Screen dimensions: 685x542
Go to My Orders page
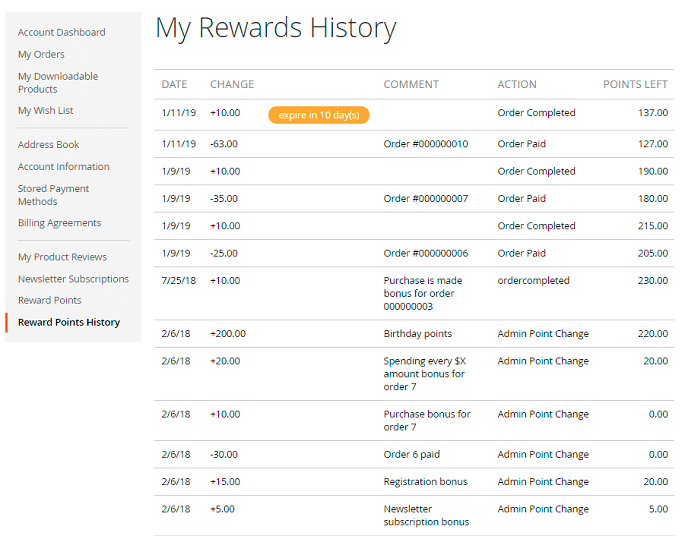(41, 54)
